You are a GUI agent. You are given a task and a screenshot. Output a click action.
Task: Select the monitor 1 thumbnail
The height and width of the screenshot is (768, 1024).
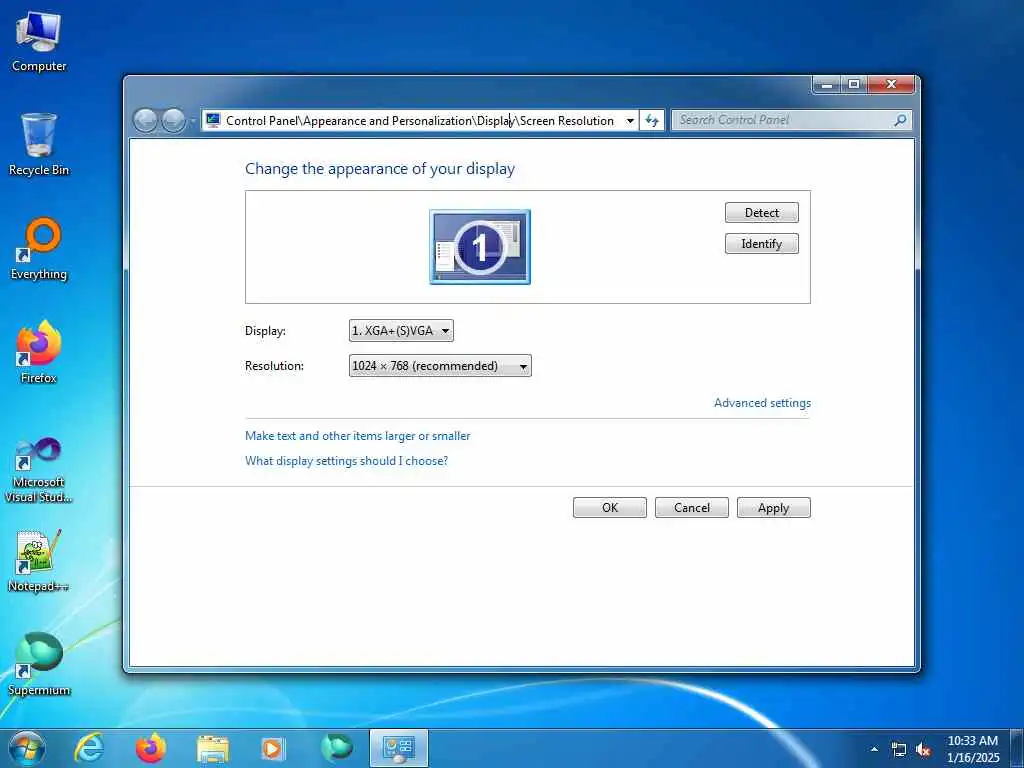pos(480,247)
